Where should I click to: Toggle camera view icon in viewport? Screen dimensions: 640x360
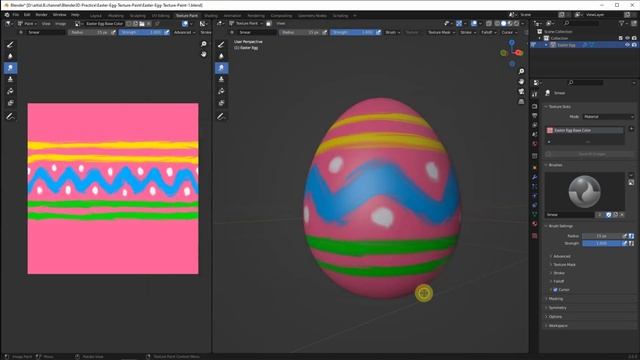(x=521, y=92)
